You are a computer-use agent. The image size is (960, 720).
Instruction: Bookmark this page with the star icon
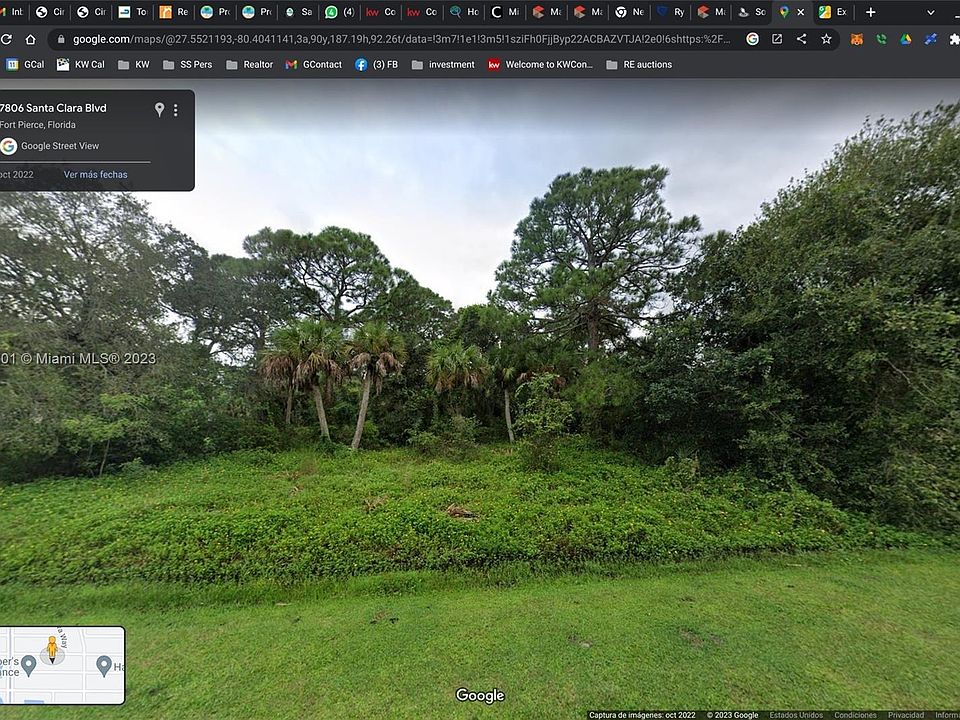pos(826,39)
